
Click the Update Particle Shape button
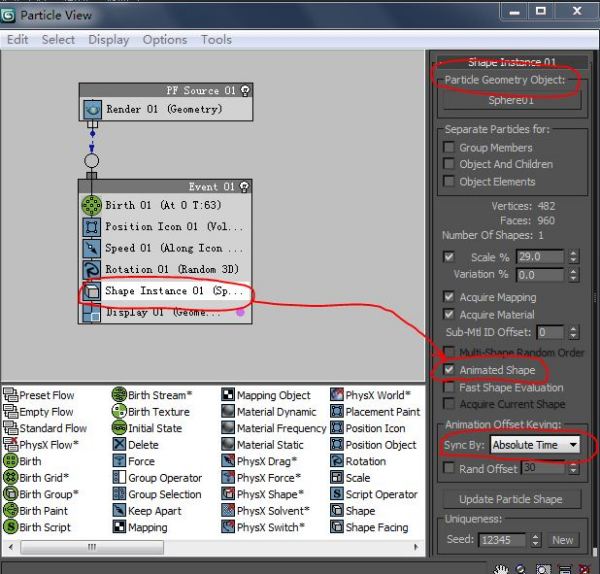[x=511, y=499]
